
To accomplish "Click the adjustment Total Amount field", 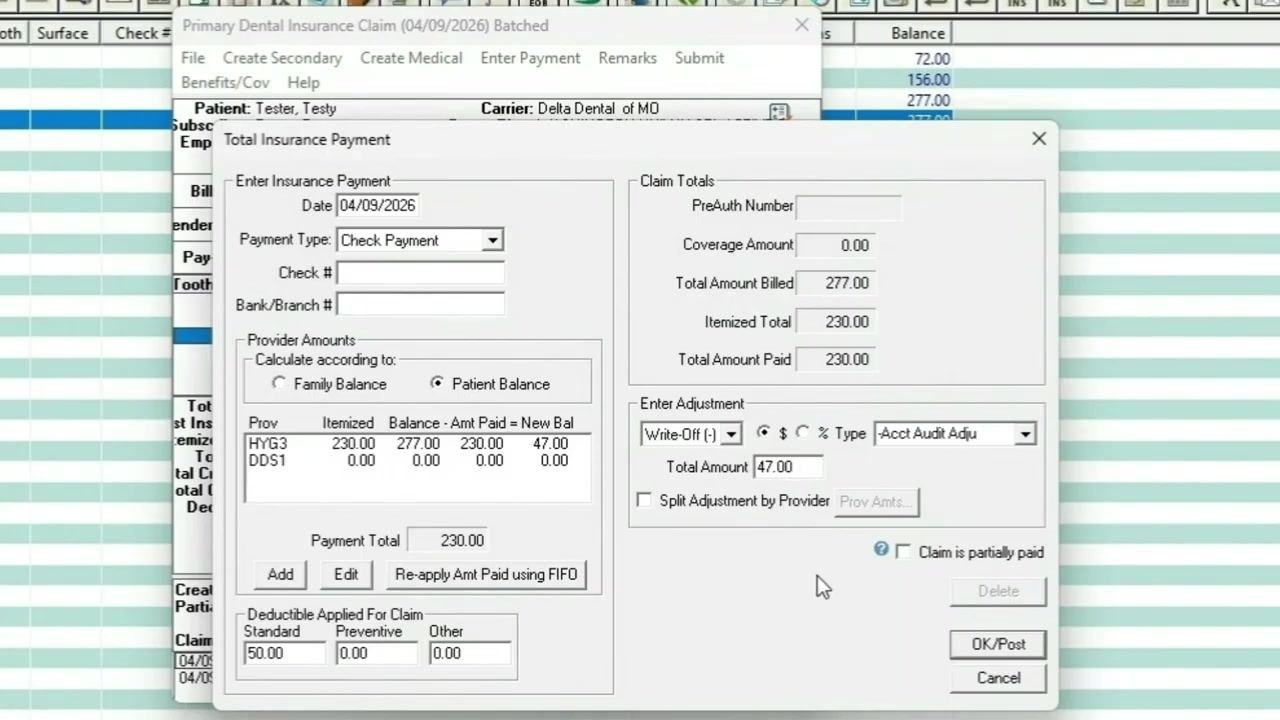I will 788,467.
